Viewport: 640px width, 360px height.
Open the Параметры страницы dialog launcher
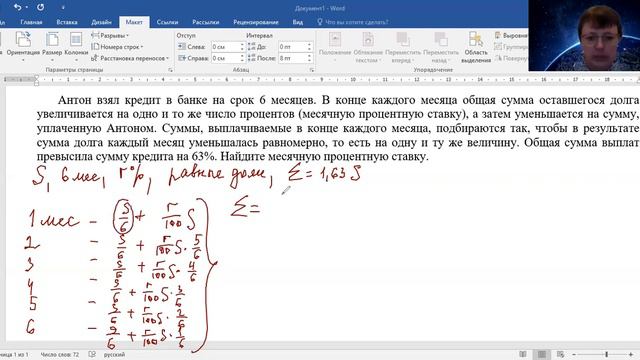click(171, 70)
